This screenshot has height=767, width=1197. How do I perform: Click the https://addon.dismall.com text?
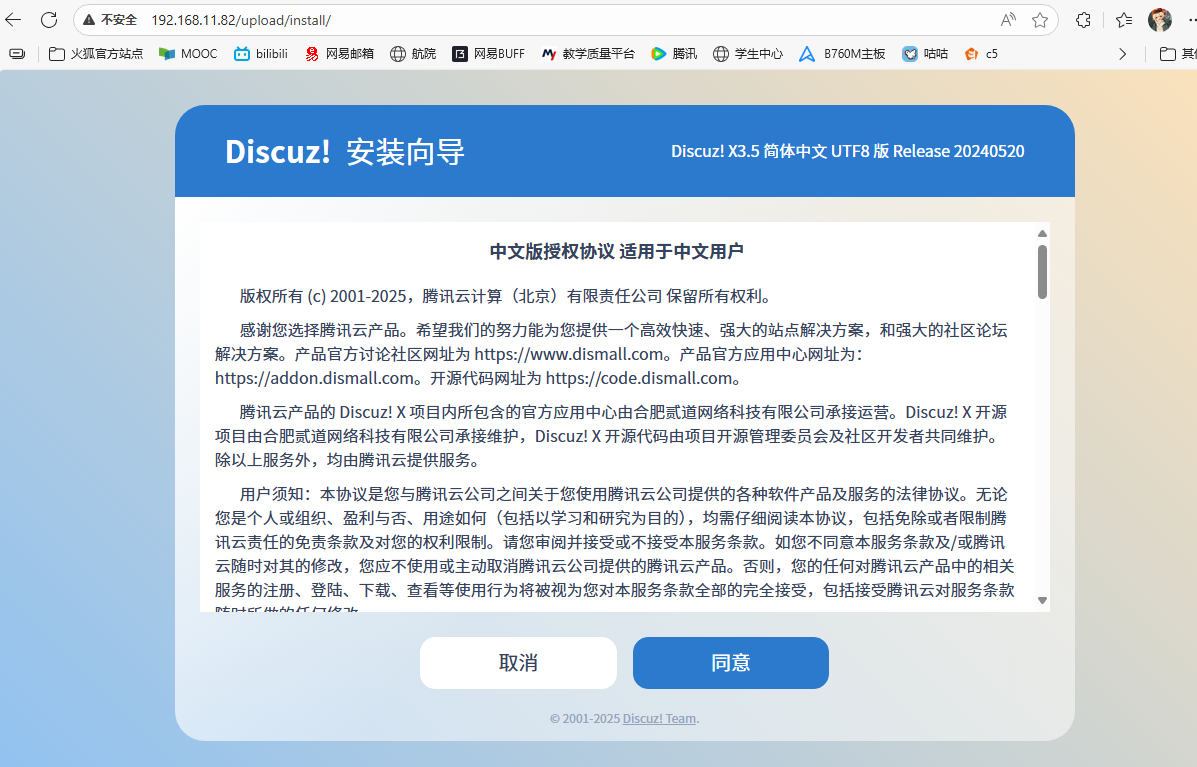coord(315,378)
